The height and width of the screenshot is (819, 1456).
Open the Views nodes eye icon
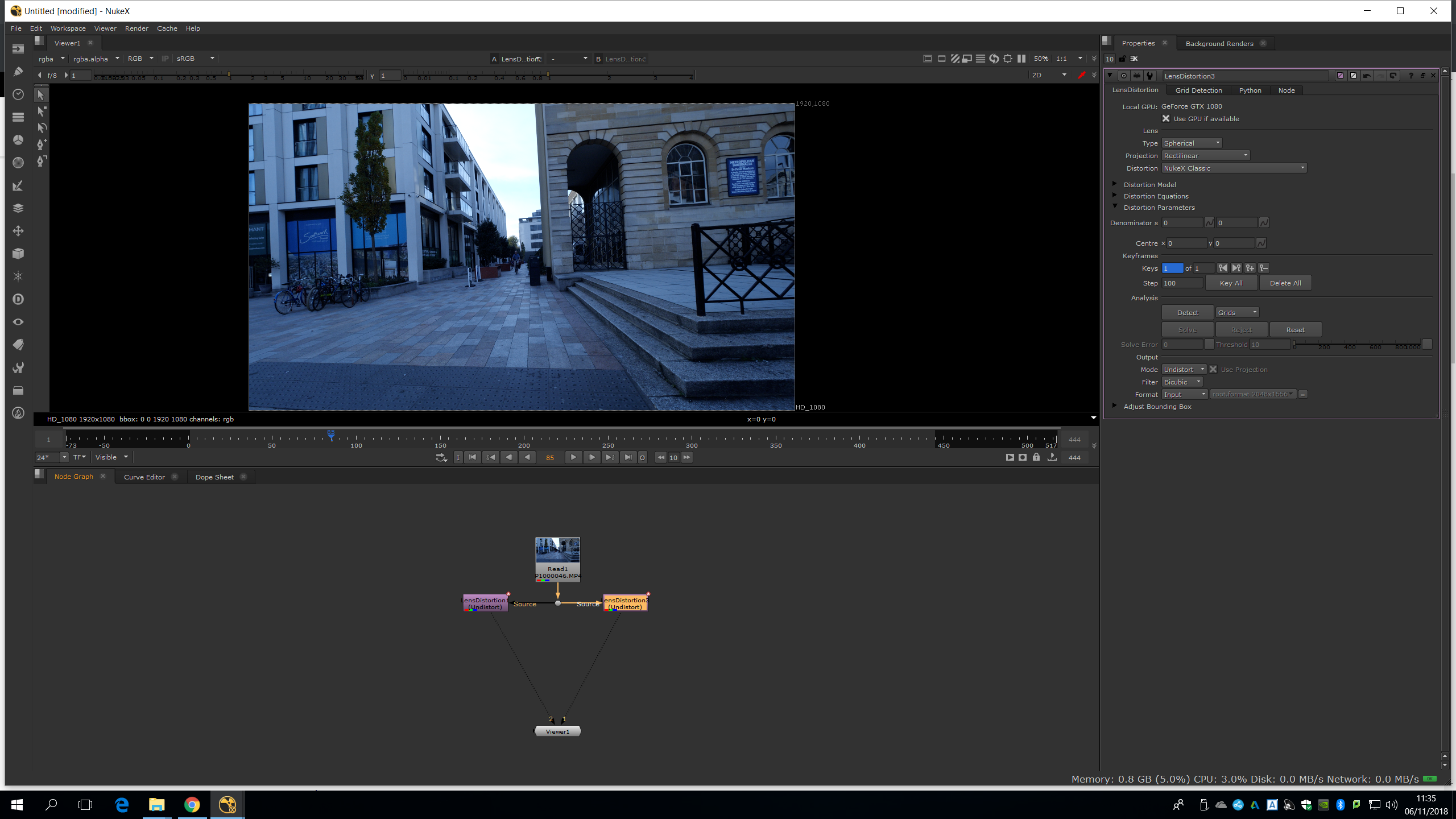(18, 322)
